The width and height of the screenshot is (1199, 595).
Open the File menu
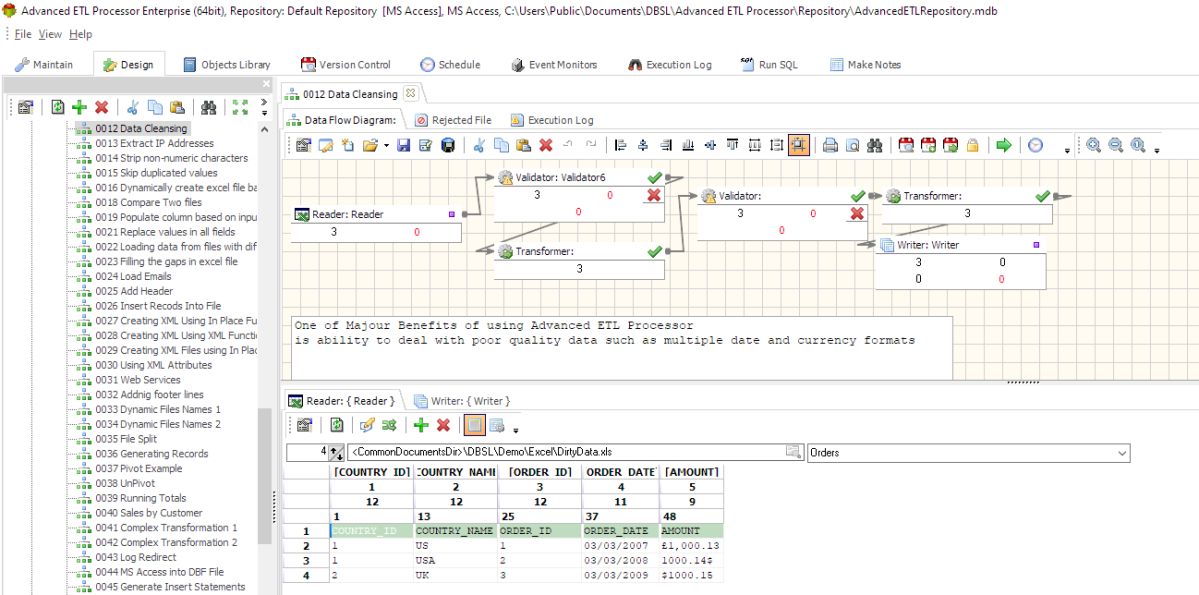[x=23, y=34]
